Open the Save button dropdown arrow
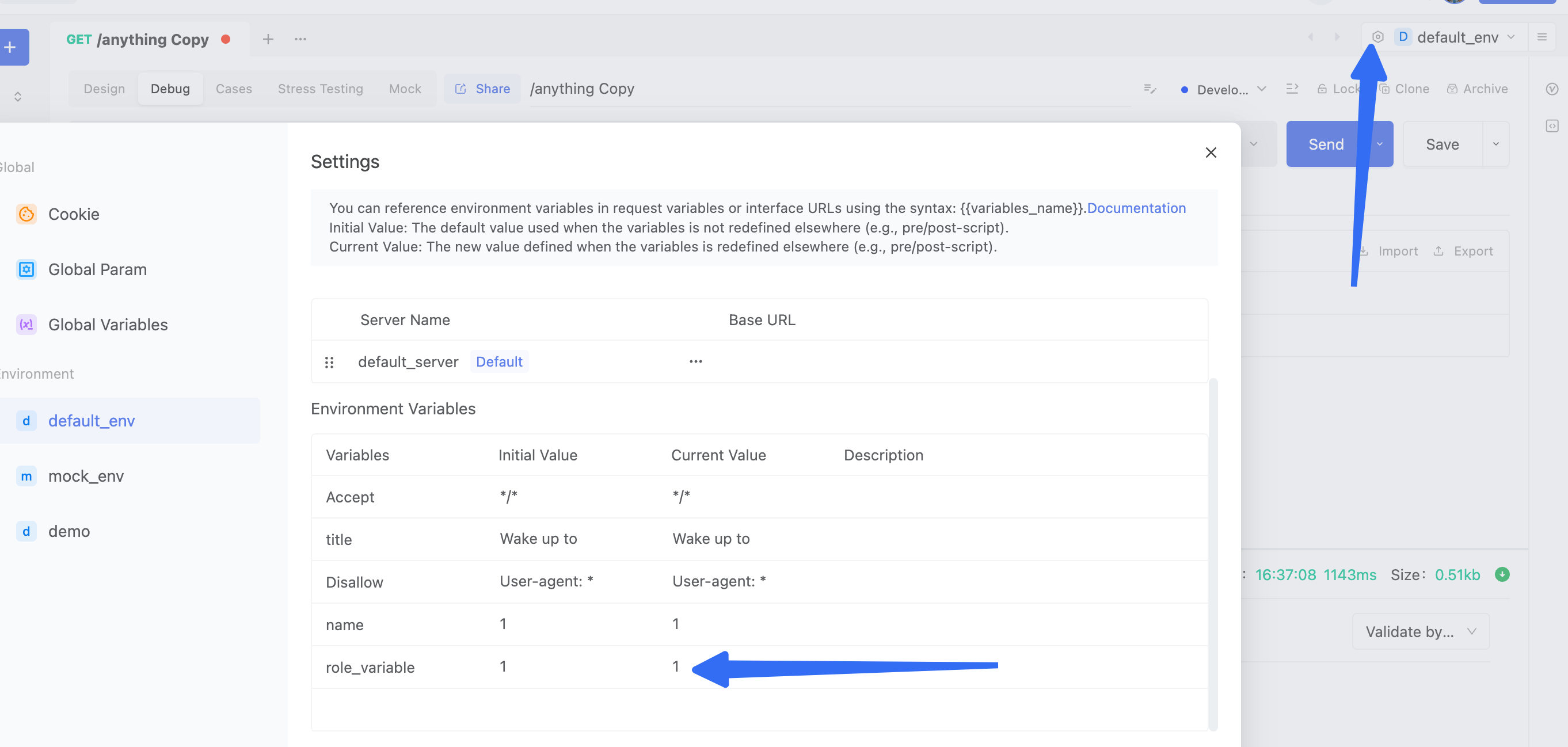Viewport: 1568px width, 747px height. click(1495, 144)
